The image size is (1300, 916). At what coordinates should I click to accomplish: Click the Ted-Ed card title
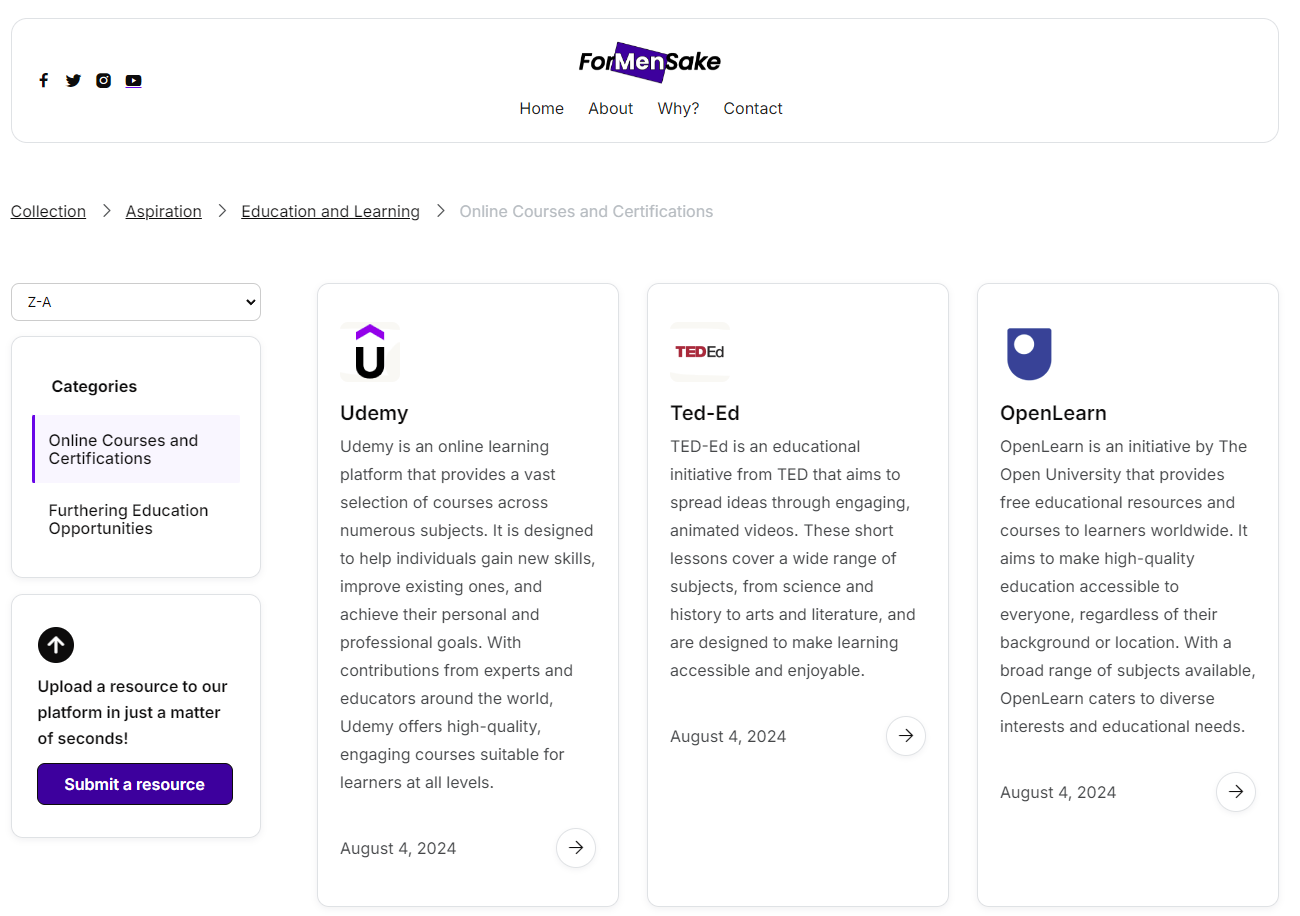(x=705, y=413)
